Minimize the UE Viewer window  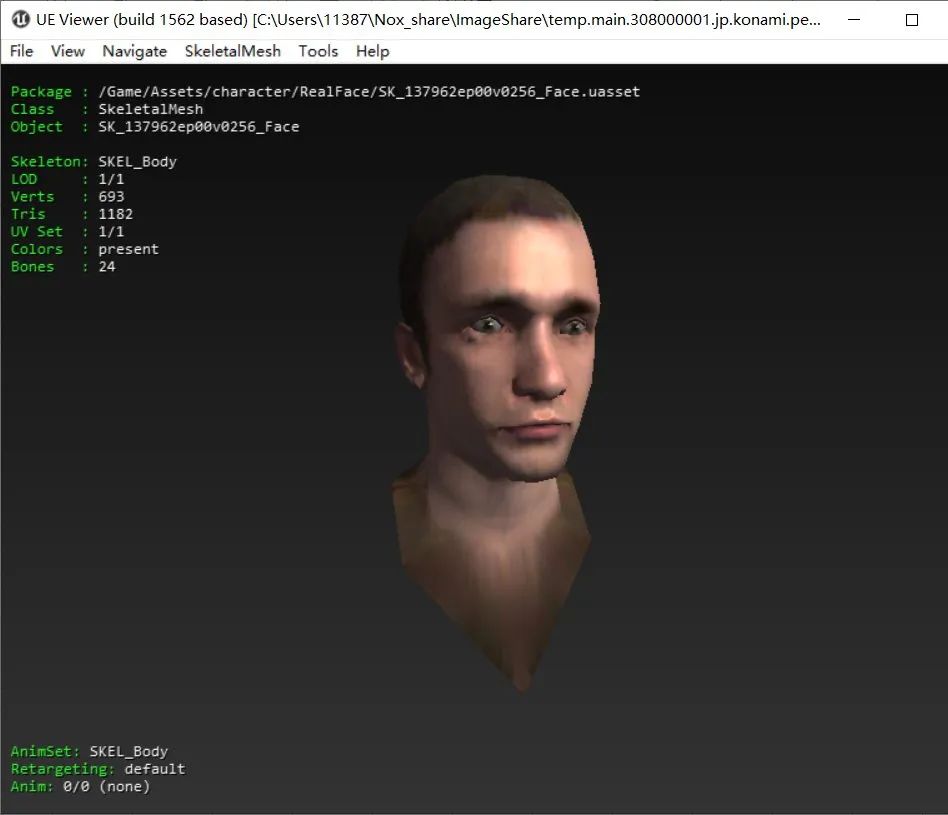point(854,19)
